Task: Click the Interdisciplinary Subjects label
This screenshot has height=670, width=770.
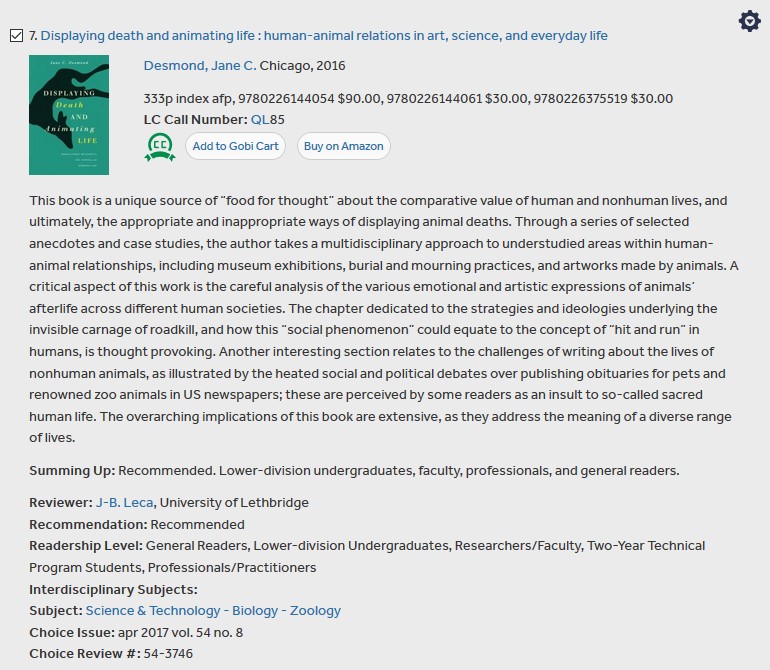Action: pyautogui.click(x=113, y=589)
